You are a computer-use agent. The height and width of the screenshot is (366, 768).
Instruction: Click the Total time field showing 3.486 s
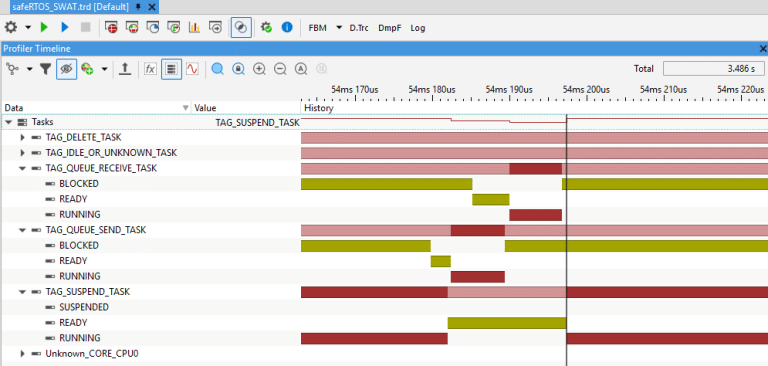(x=714, y=69)
